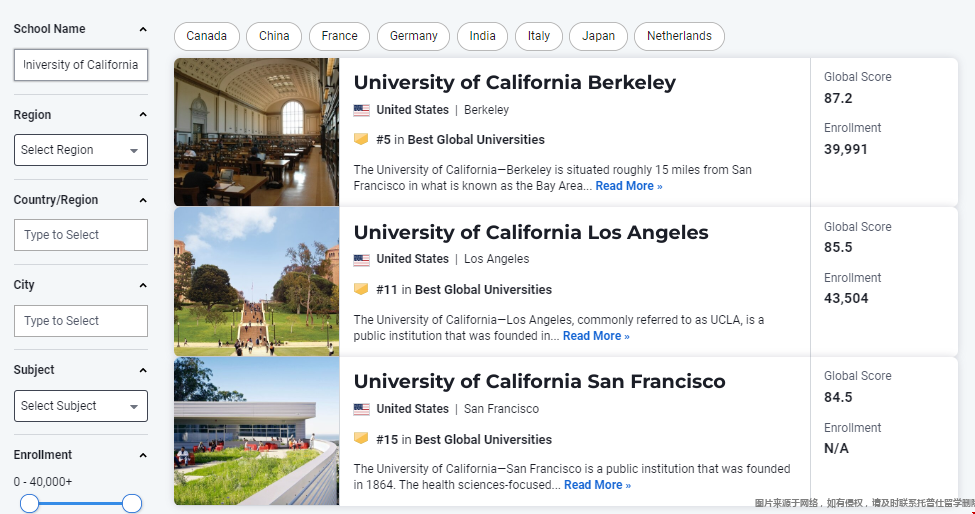975x514 pixels.
Task: Open the UCLA campus thumbnail image
Action: pos(256,282)
